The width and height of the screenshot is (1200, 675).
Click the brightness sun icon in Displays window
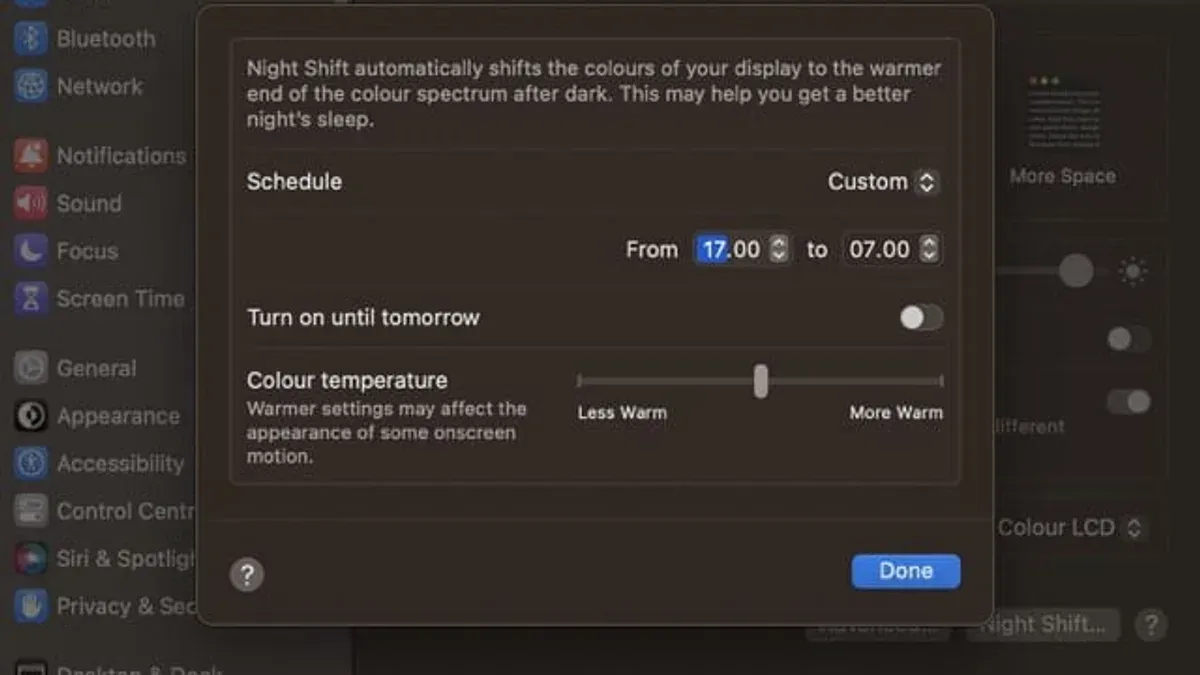[1133, 271]
